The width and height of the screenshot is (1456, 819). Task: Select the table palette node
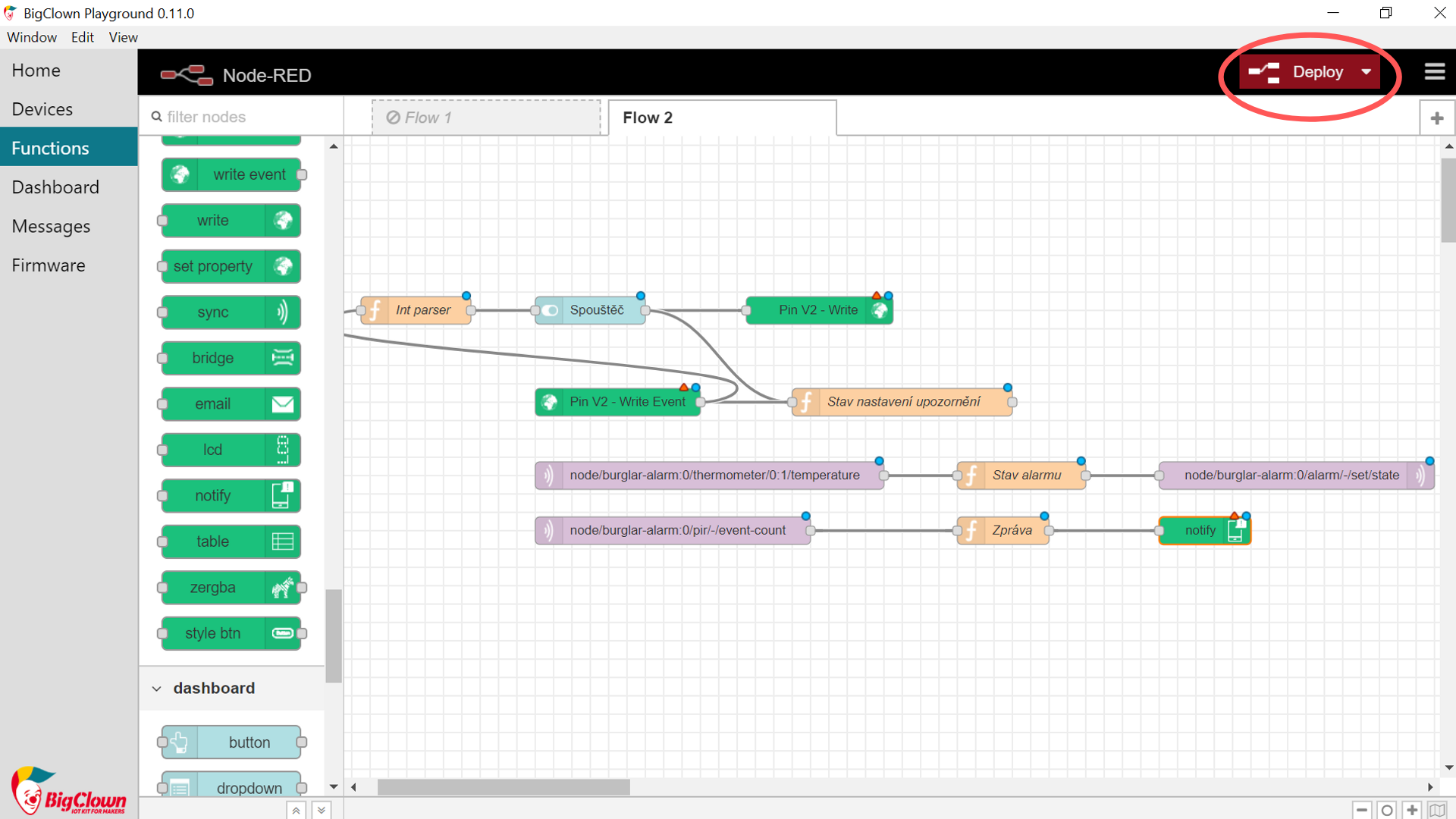click(231, 541)
